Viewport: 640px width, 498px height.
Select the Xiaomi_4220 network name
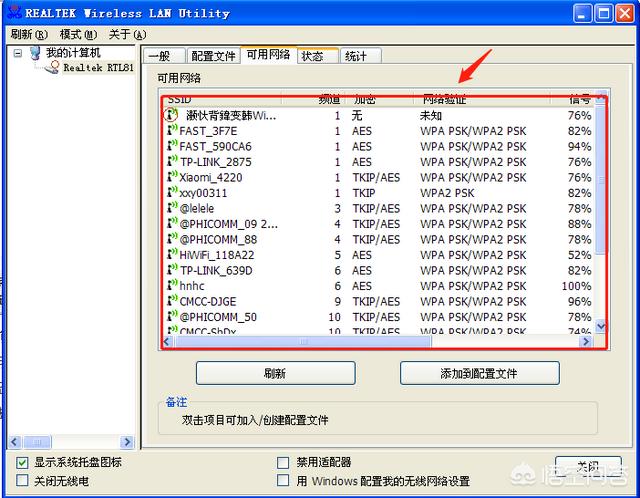211,178
